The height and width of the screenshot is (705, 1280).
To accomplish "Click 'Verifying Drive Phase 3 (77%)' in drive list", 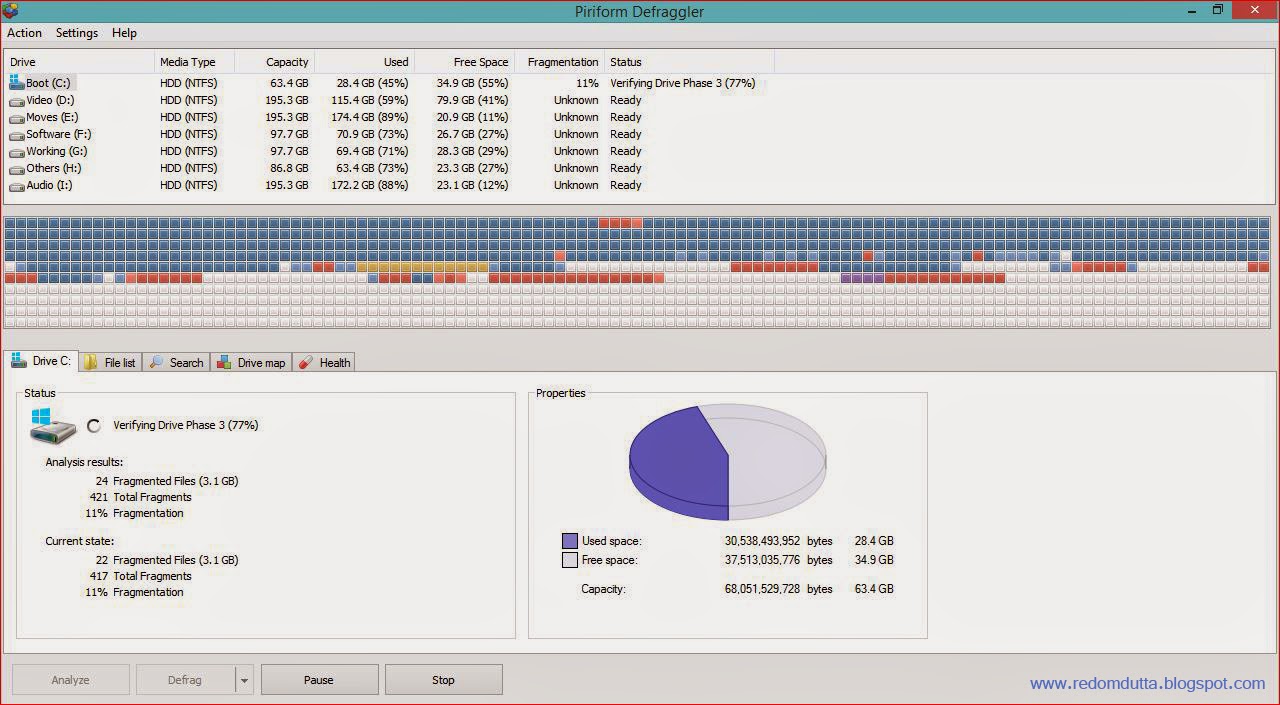I will (682, 83).
